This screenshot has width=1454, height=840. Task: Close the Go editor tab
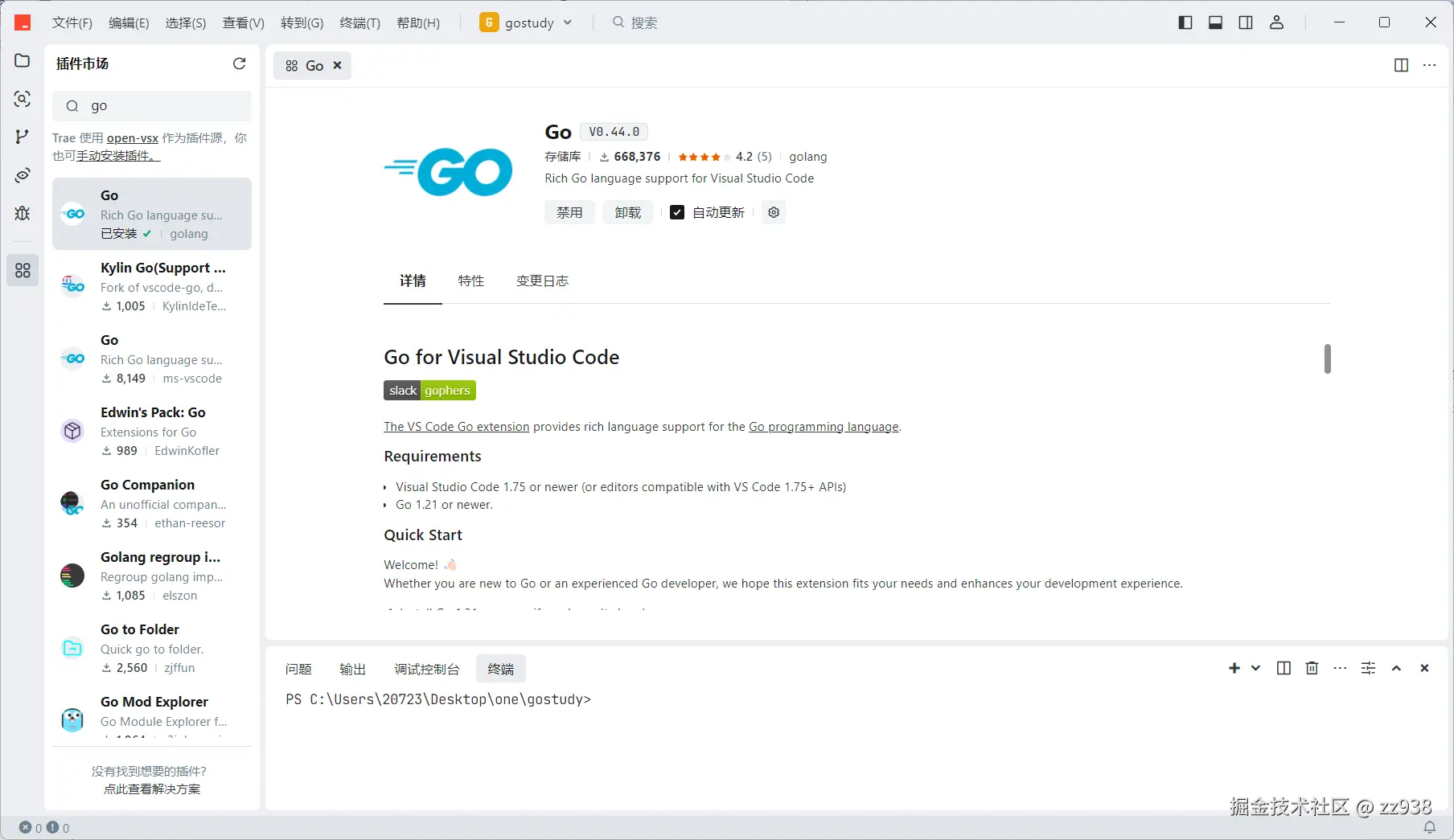point(338,65)
